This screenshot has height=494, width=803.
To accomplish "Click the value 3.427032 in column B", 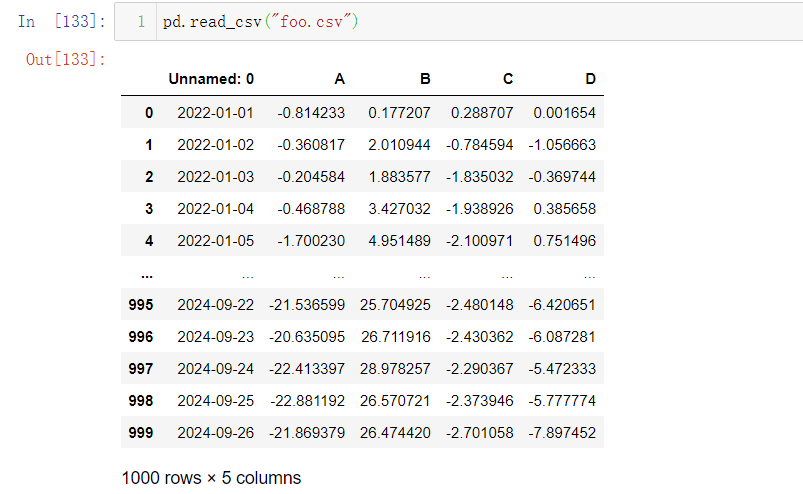I will click(x=399, y=209).
